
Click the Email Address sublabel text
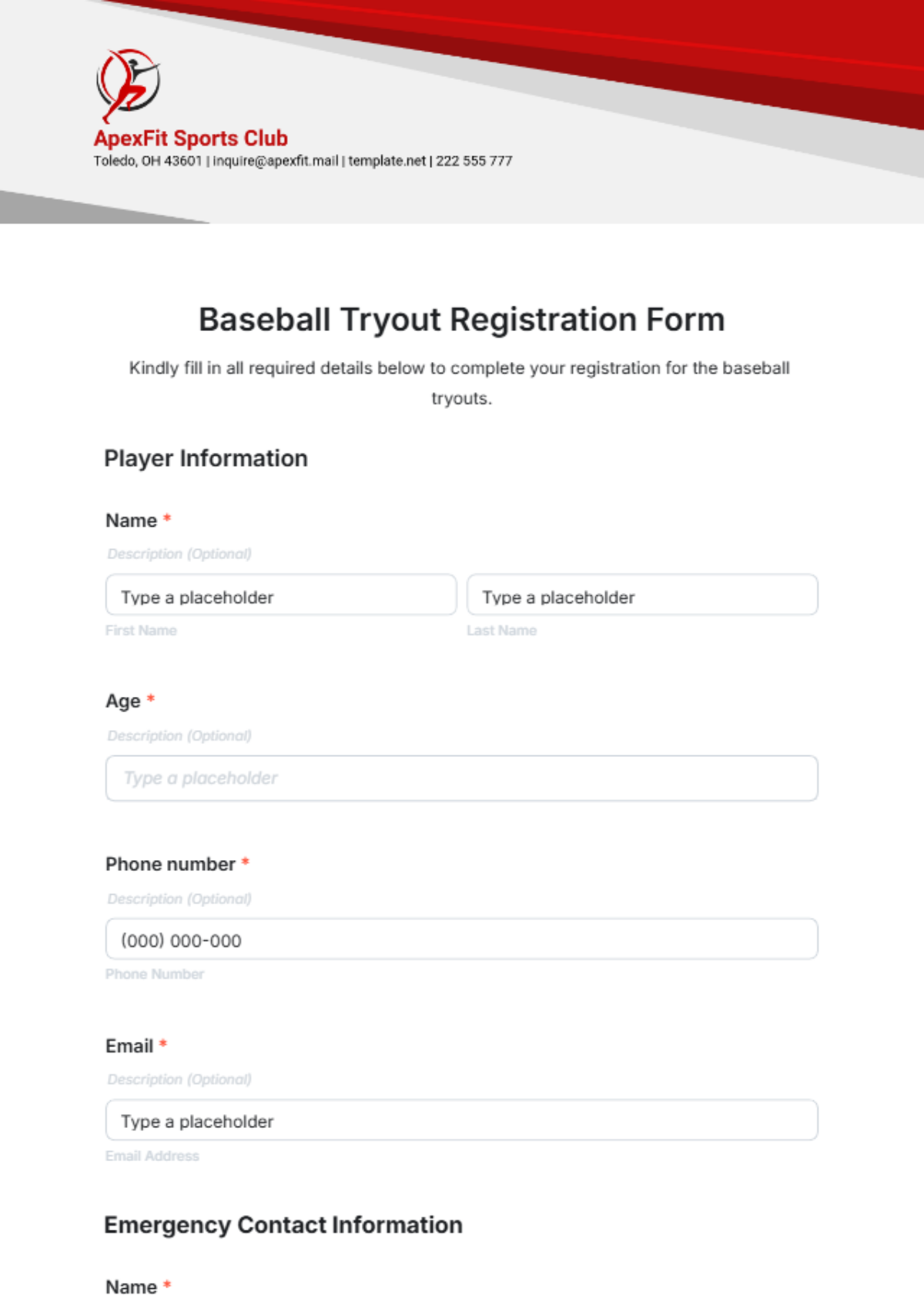pos(152,1156)
